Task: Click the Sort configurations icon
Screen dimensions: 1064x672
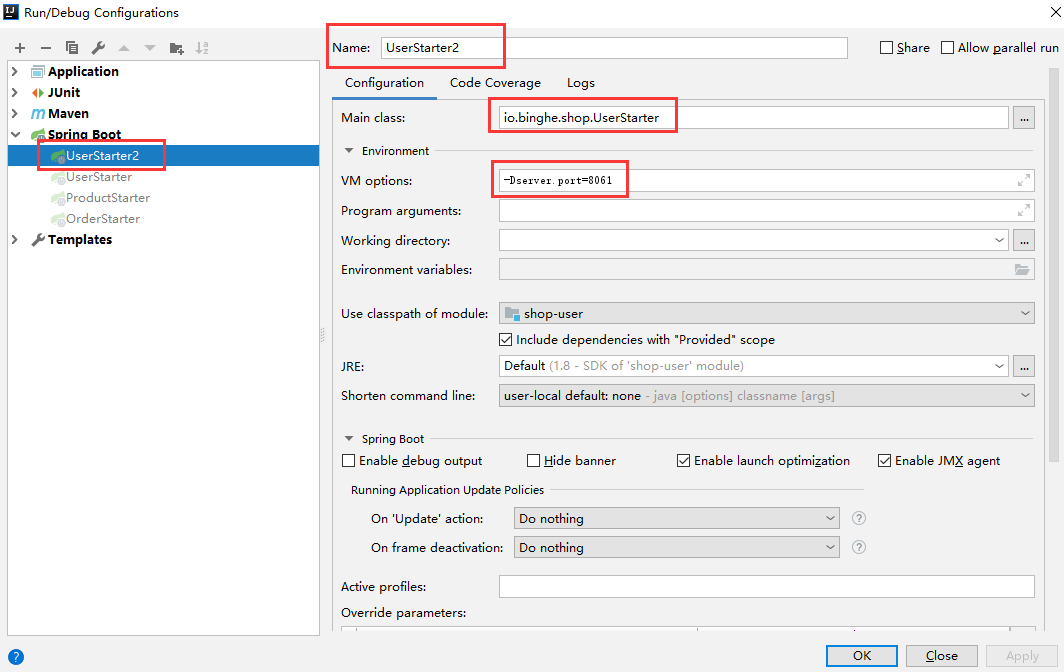Action: pos(202,48)
